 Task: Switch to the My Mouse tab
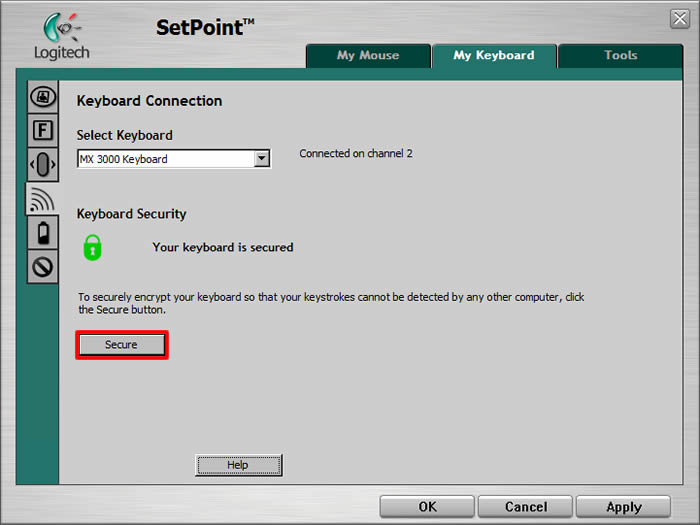pyautogui.click(x=368, y=56)
